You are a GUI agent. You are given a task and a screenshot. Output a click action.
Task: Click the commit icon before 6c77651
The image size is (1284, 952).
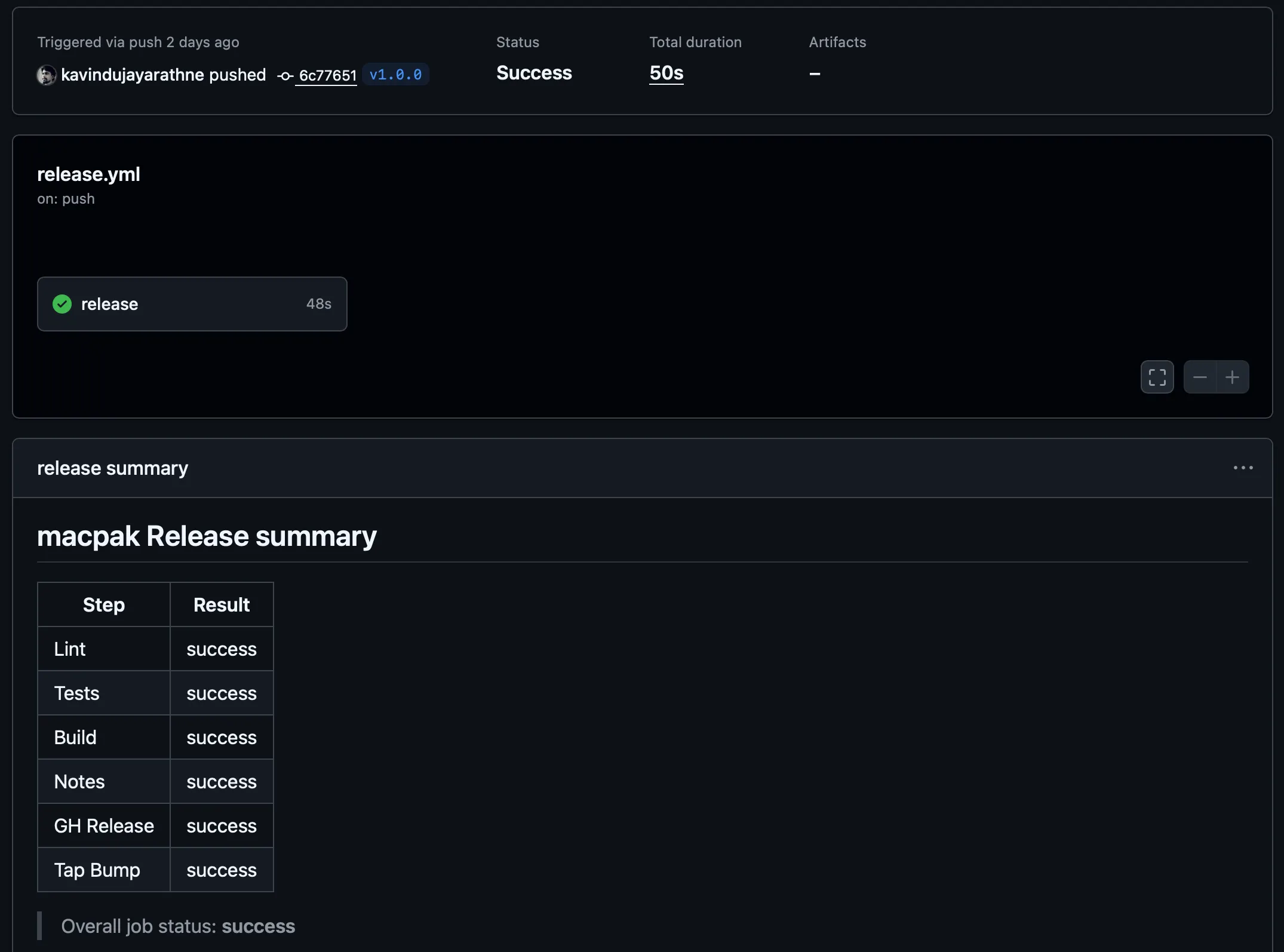click(x=285, y=76)
